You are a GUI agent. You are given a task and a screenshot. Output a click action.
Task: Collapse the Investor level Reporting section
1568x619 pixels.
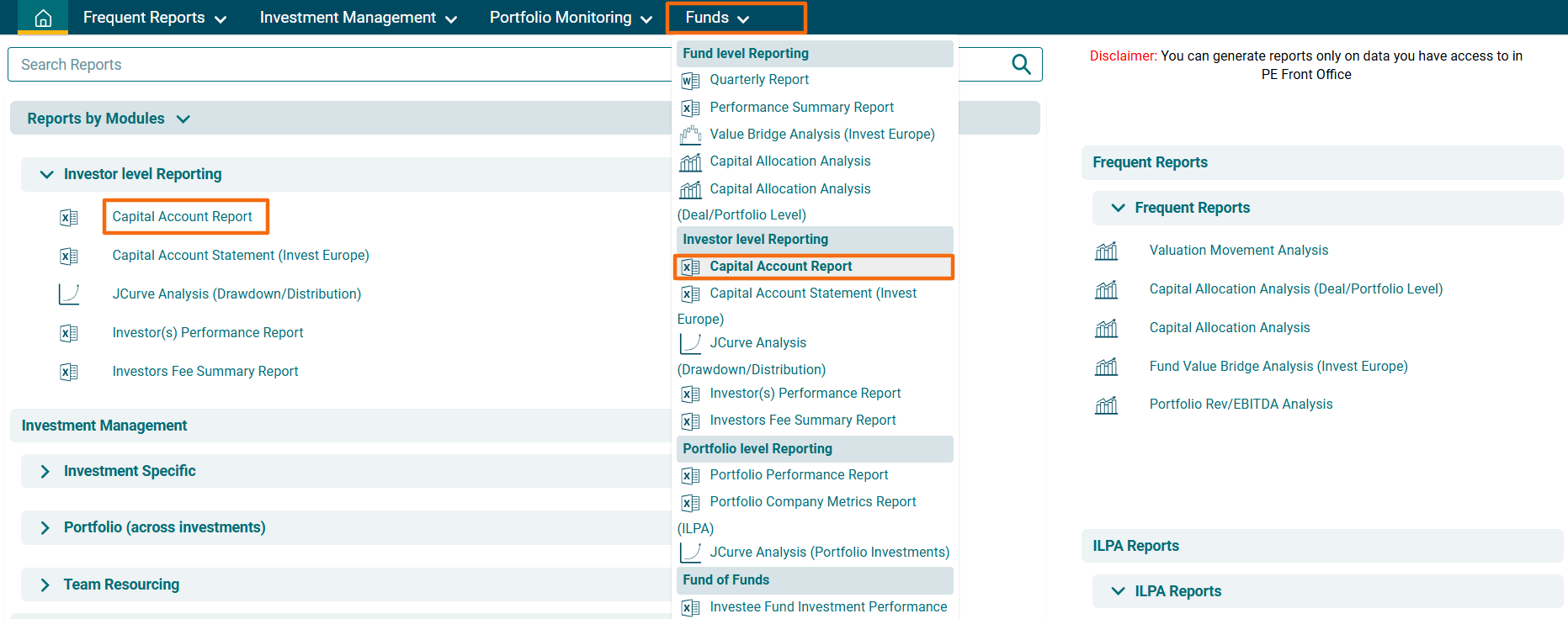pyautogui.click(x=47, y=175)
